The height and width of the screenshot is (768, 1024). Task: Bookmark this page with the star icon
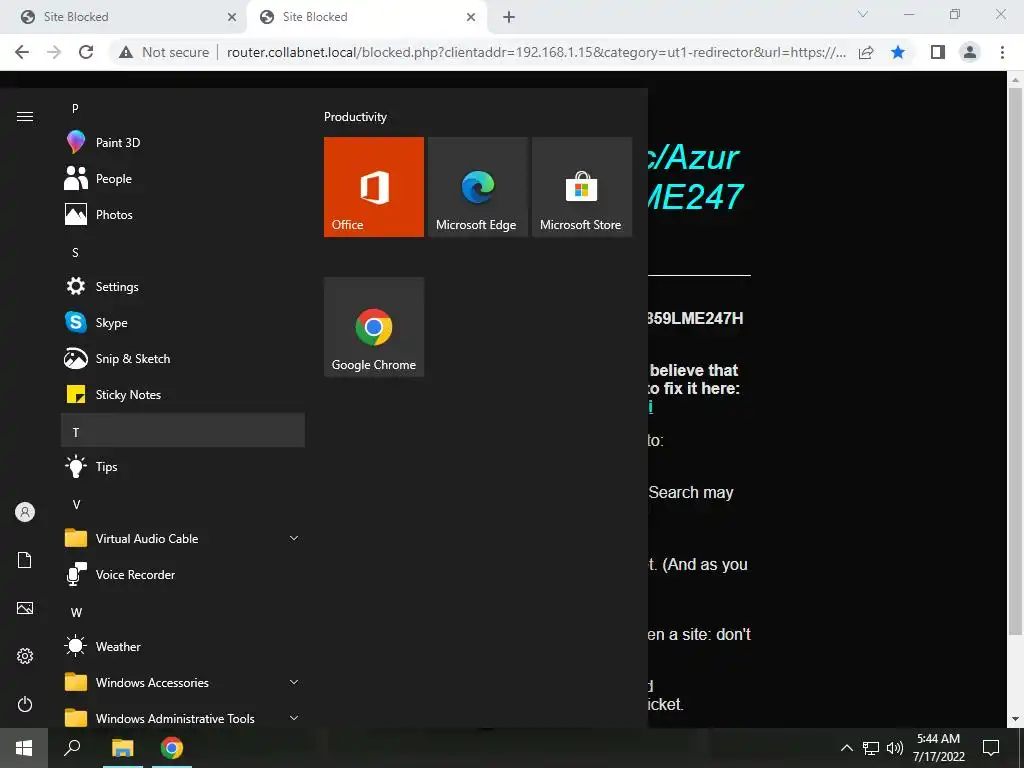(898, 52)
